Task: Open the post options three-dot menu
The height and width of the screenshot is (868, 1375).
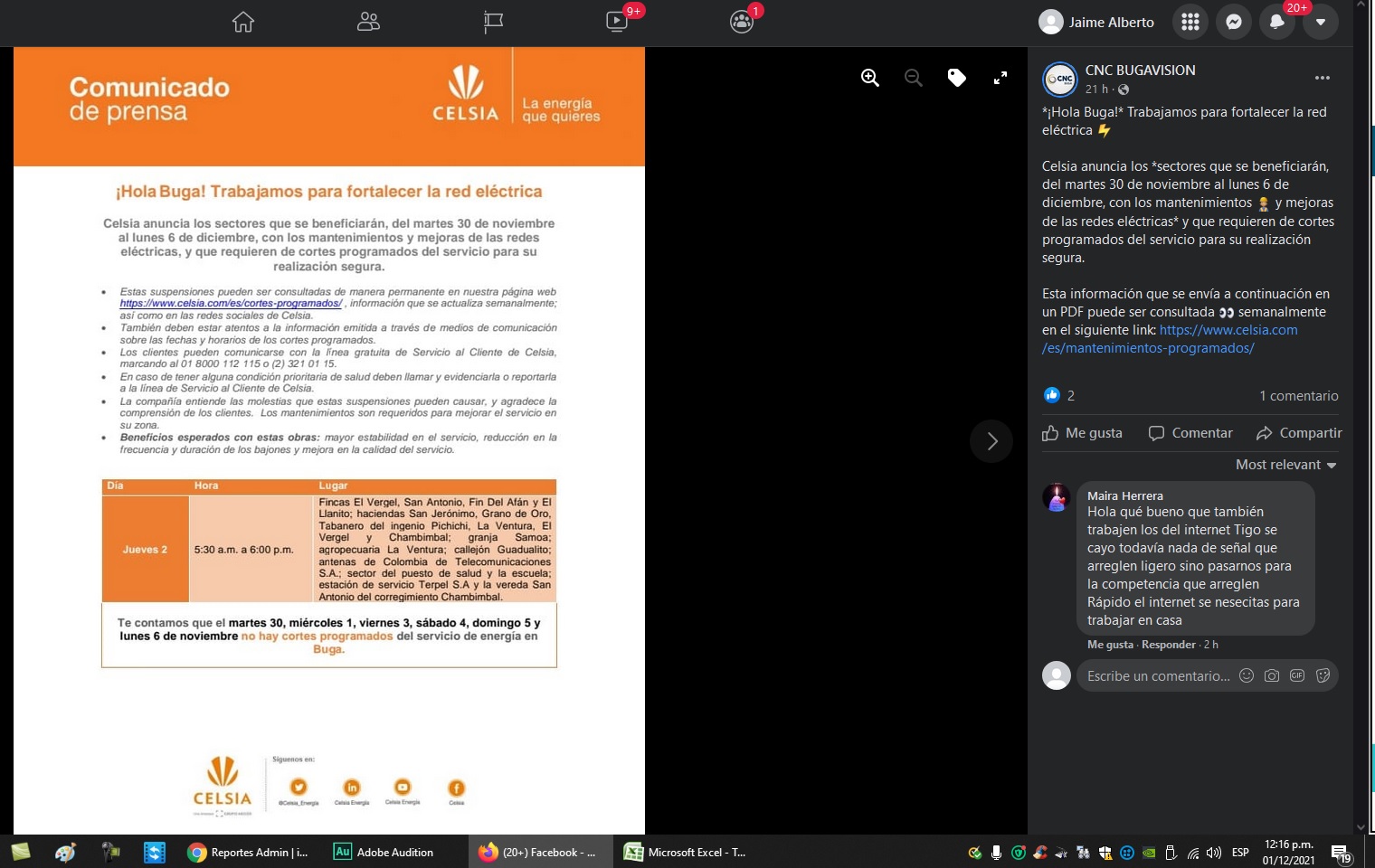Action: 1323,78
